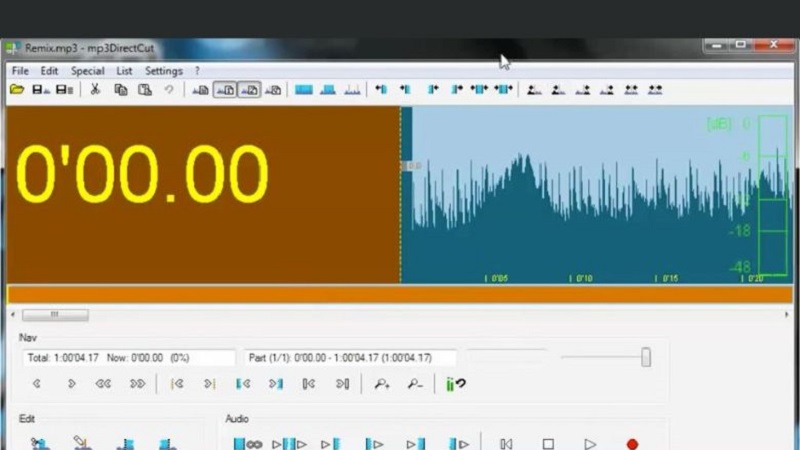Click the double right arrow fast-forward button
The image size is (800, 450).
point(137,383)
